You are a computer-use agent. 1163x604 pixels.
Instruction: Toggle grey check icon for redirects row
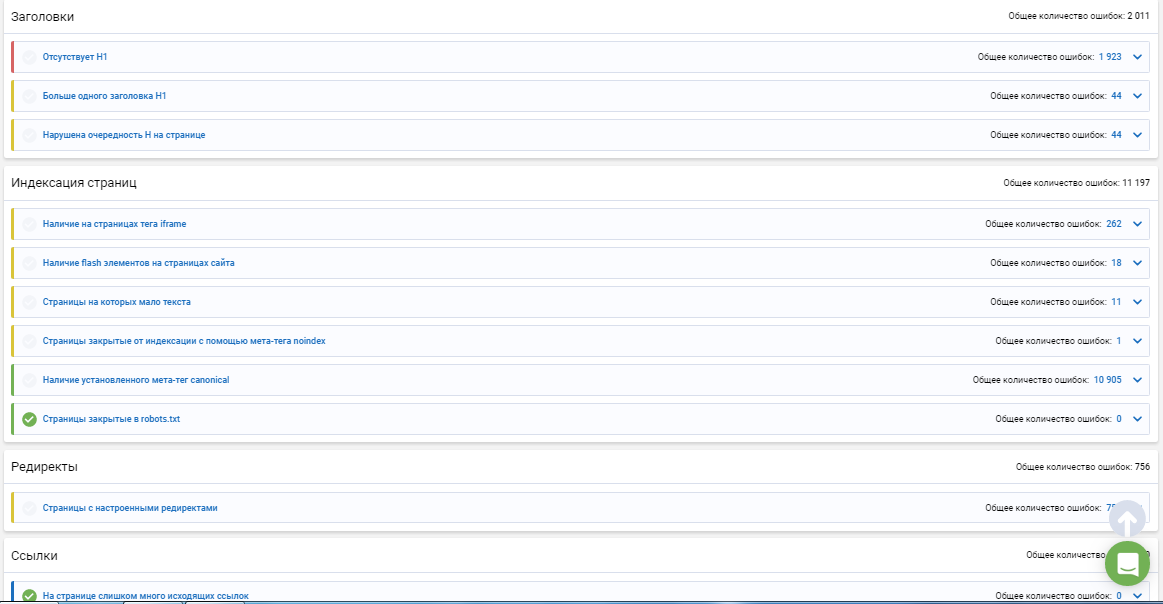point(29,508)
